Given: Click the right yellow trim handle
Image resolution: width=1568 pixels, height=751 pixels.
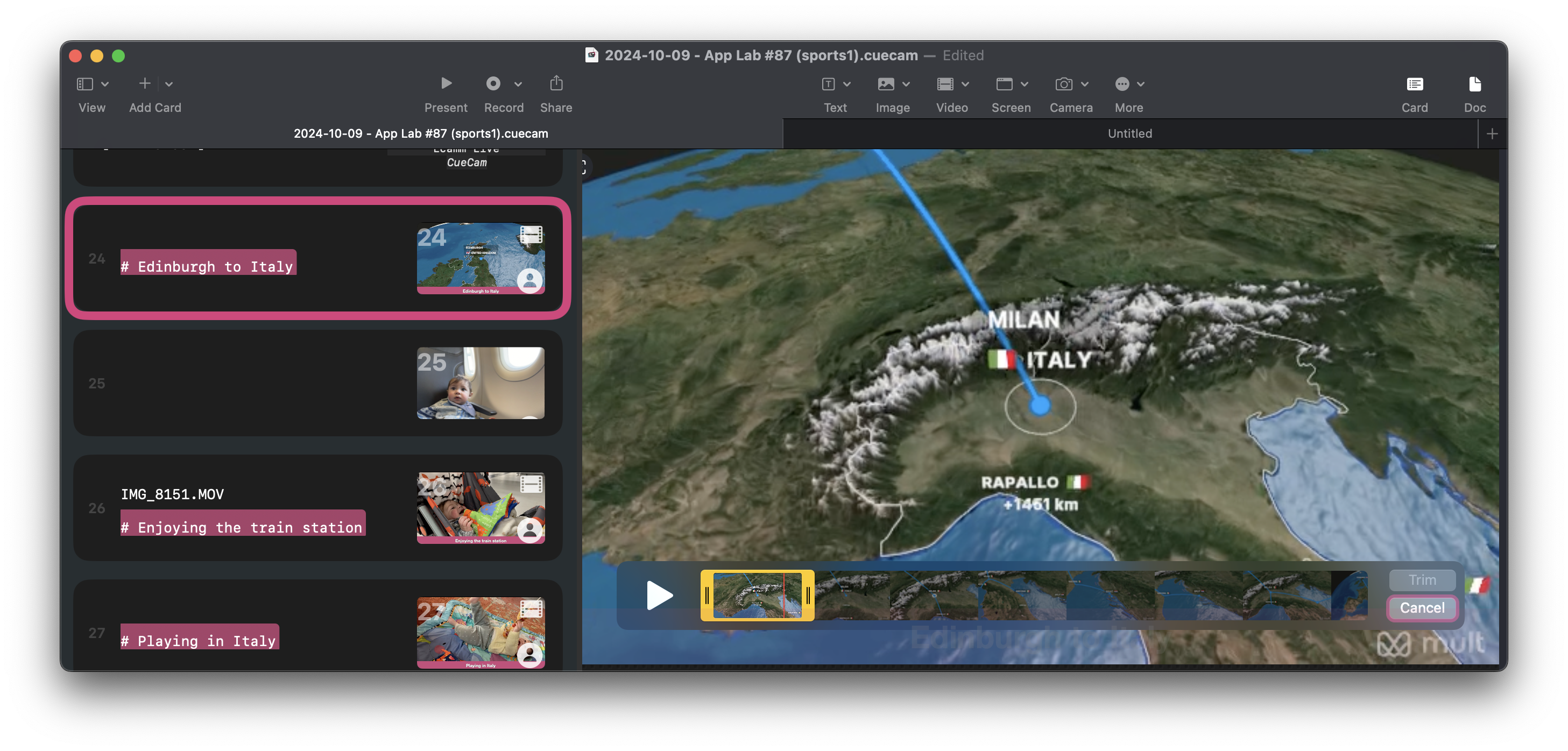Looking at the screenshot, I should click(x=808, y=595).
